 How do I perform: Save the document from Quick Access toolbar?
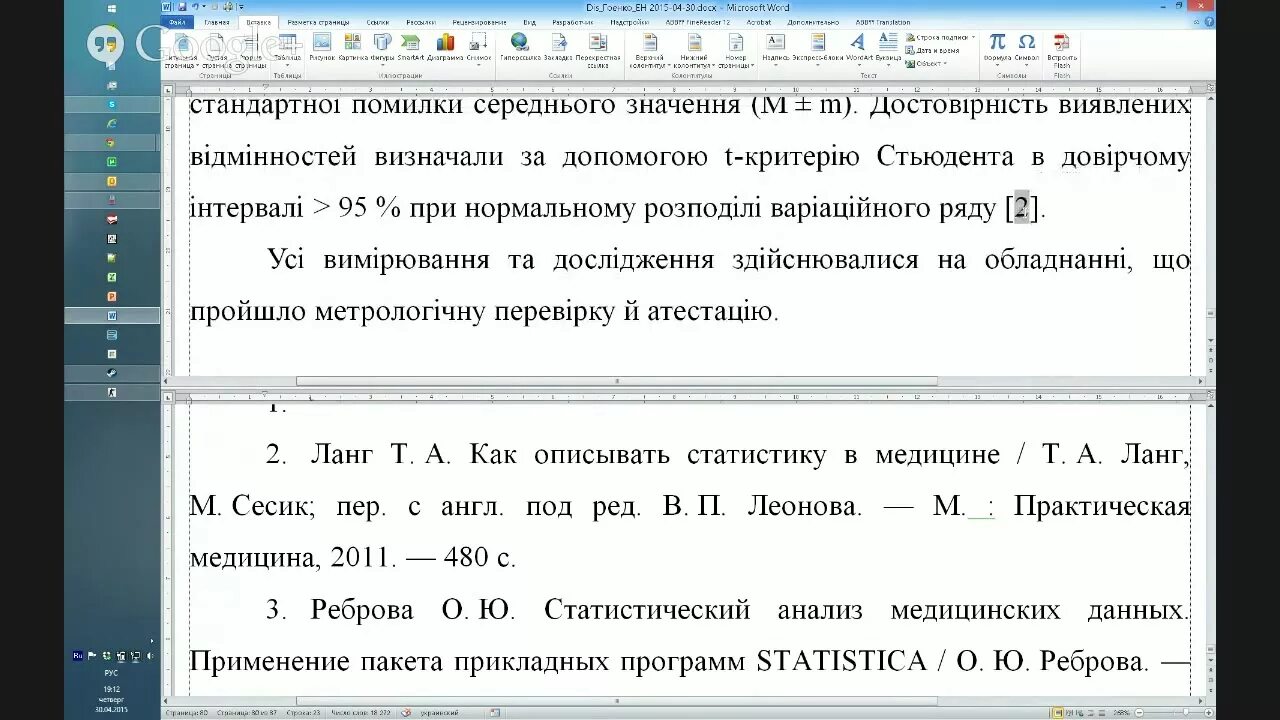182,6
